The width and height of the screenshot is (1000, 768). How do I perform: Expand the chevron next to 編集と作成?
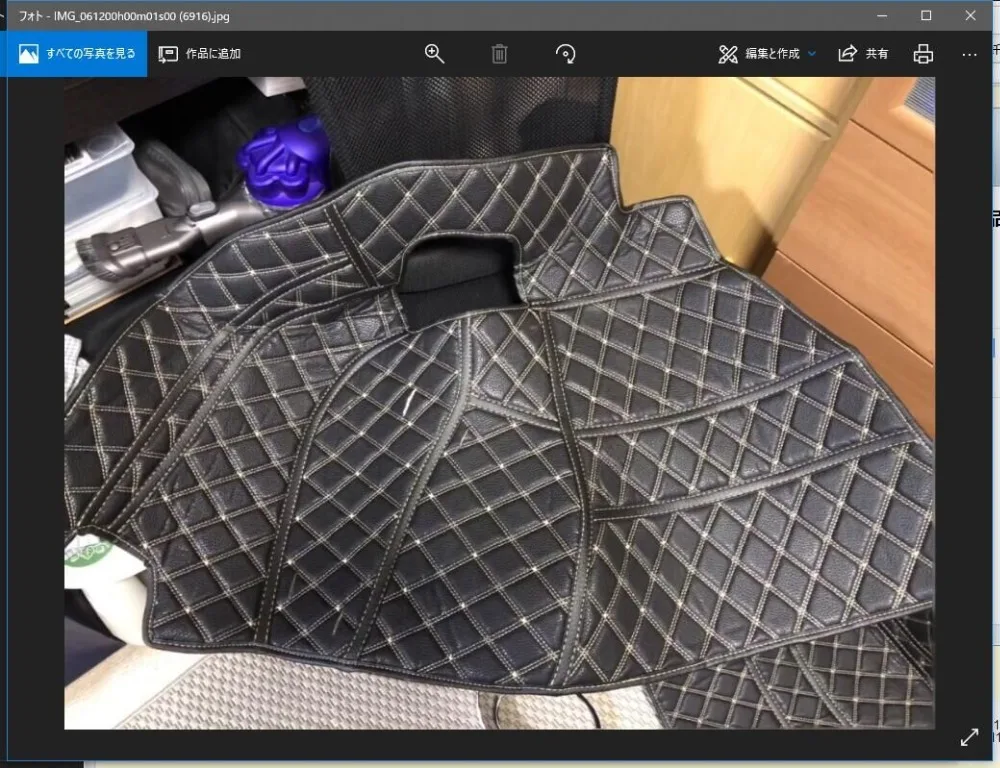[x=812, y=54]
